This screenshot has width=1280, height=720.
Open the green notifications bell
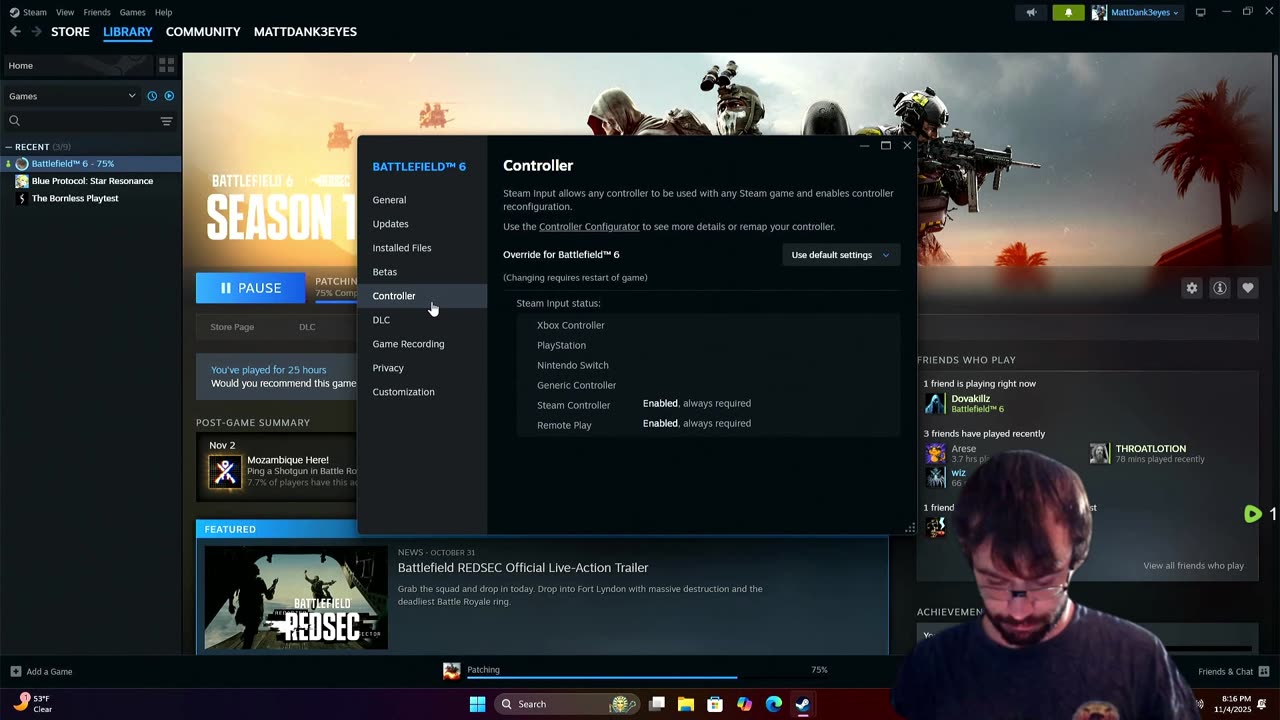pos(1068,12)
